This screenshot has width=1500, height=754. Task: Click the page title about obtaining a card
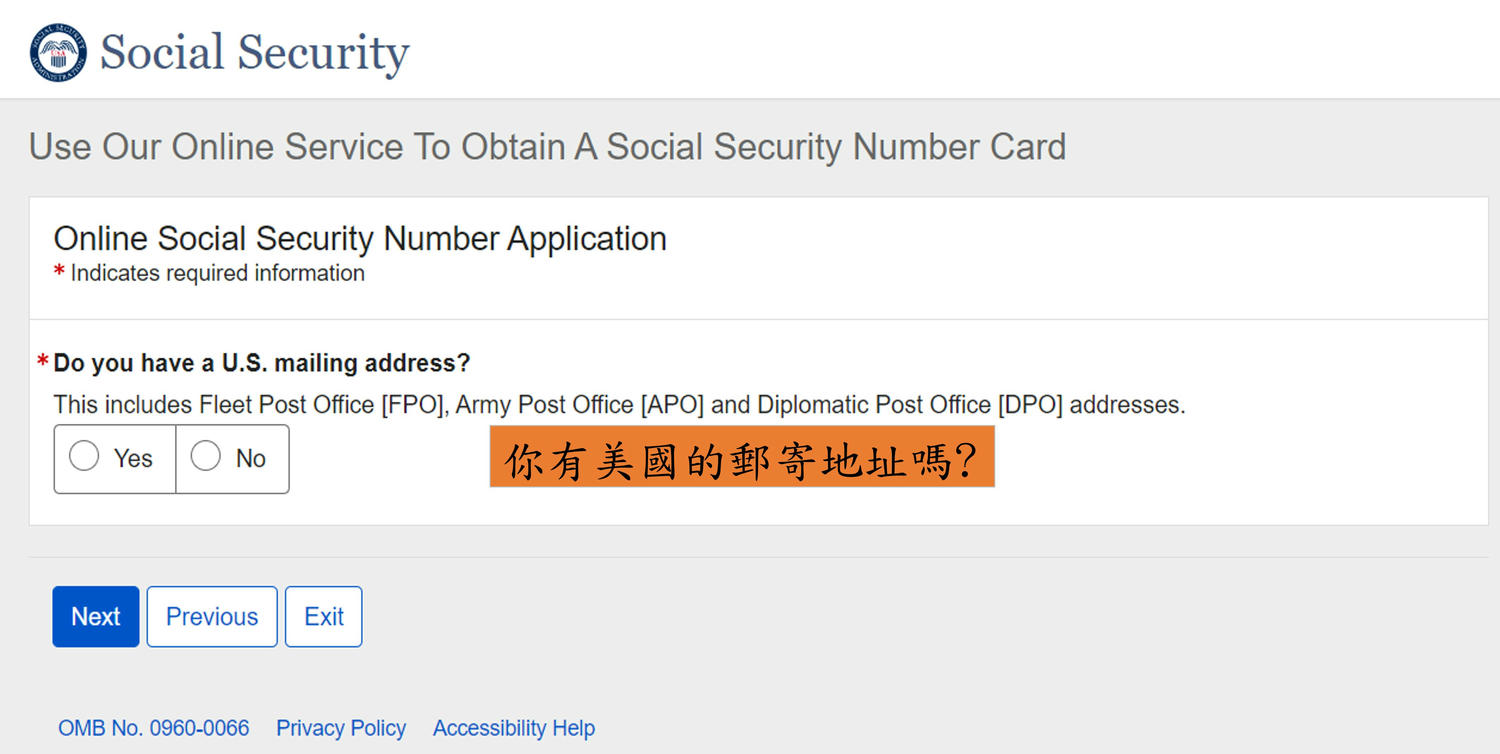pos(548,147)
